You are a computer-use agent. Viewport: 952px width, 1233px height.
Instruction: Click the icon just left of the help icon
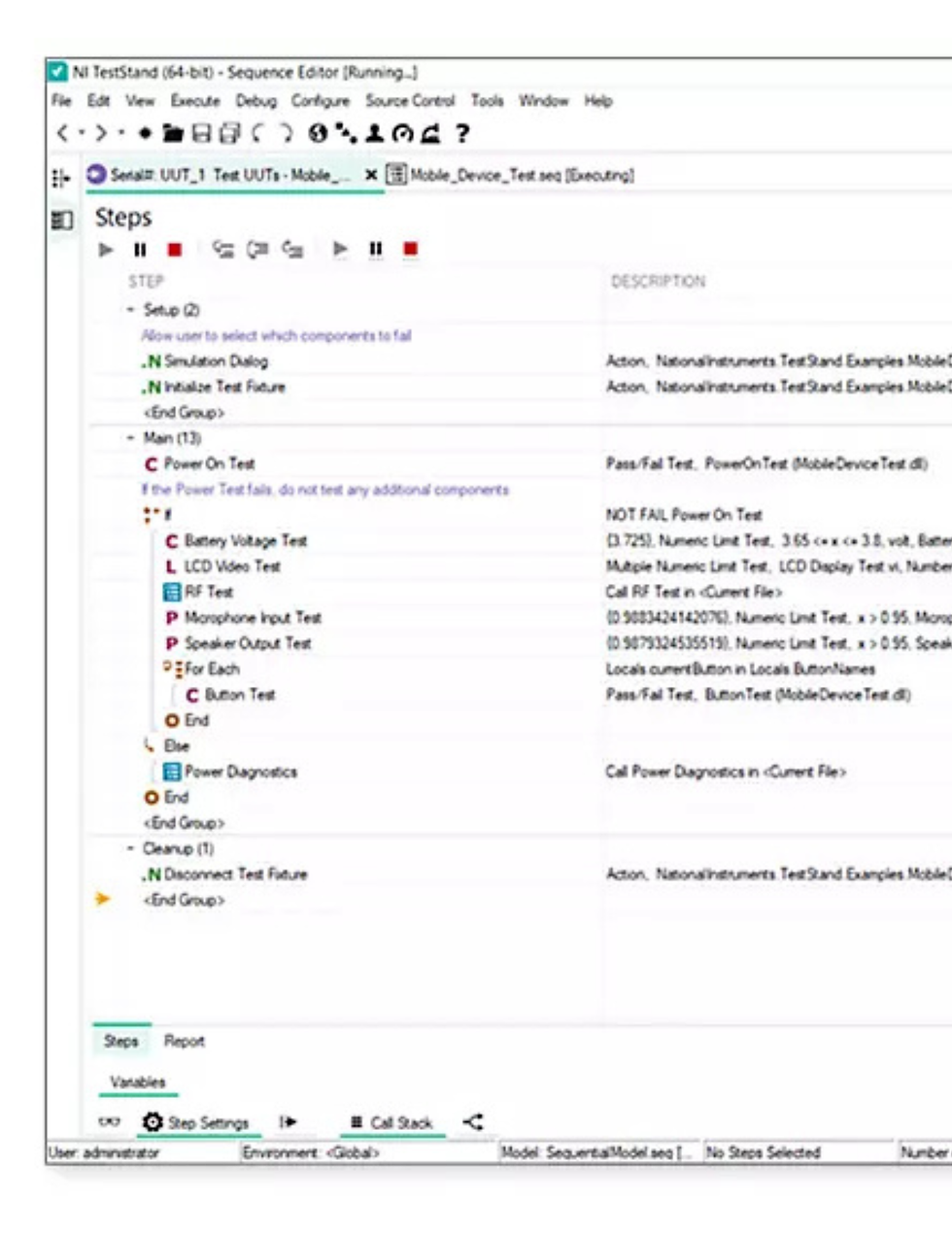point(431,134)
